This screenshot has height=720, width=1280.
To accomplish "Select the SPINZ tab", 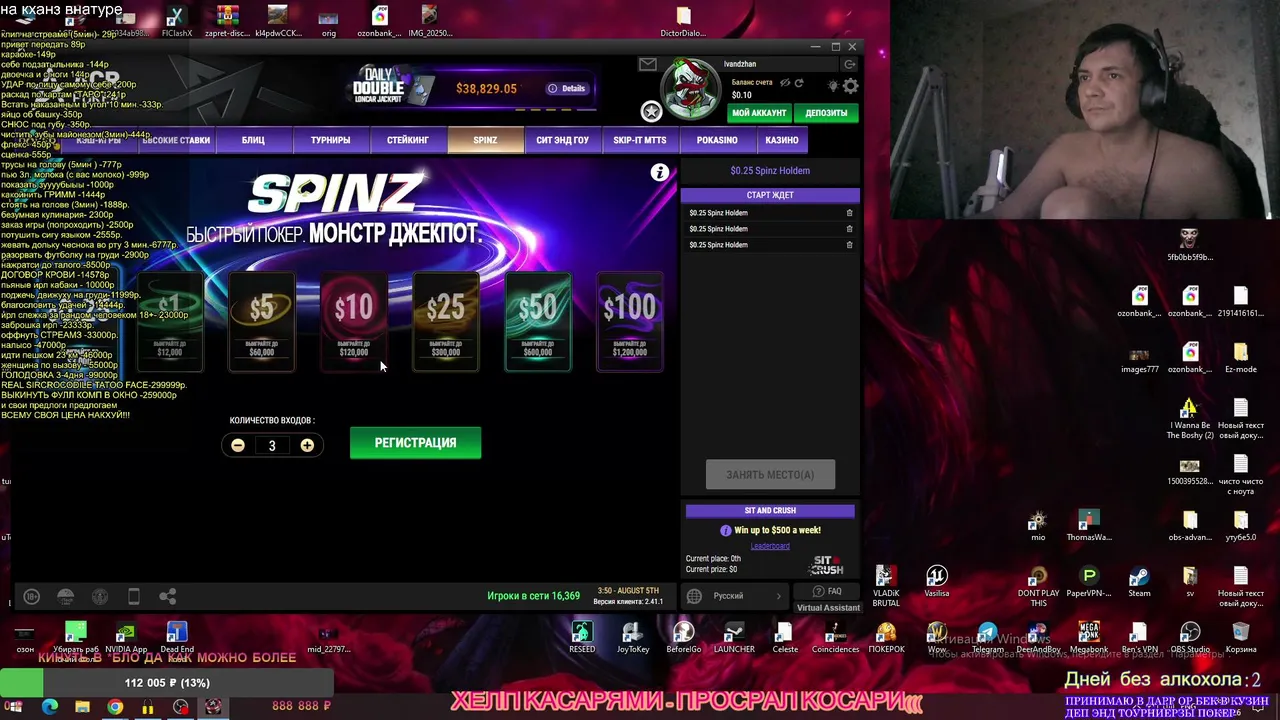I will pyautogui.click(x=485, y=140).
